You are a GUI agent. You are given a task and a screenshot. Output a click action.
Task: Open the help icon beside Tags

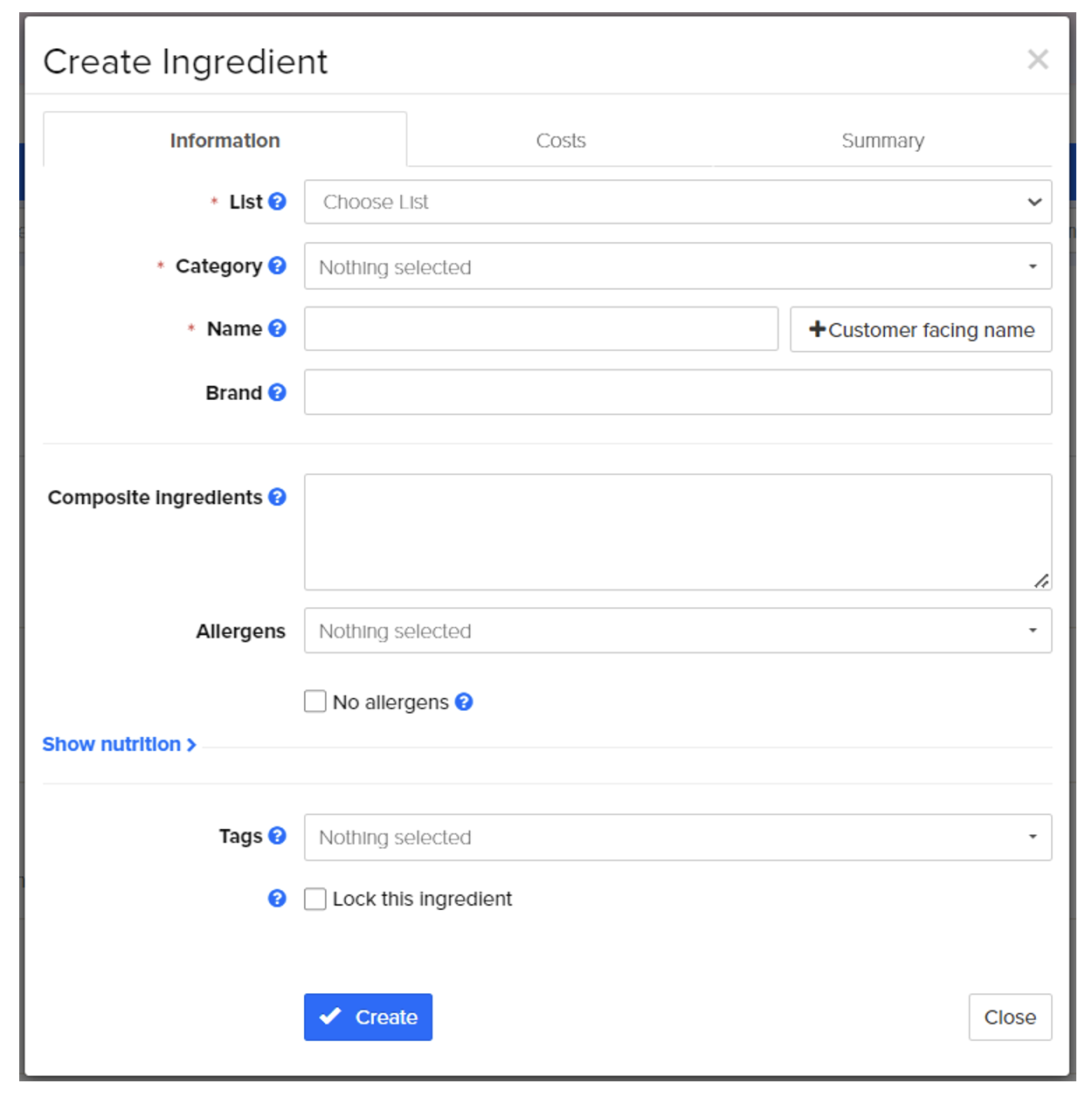pos(277,836)
